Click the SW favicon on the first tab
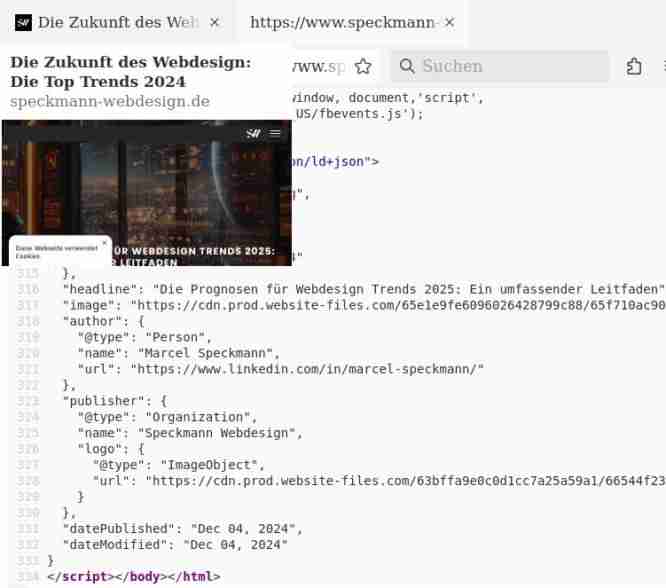Viewport: 666px width, 588px height. (x=22, y=22)
